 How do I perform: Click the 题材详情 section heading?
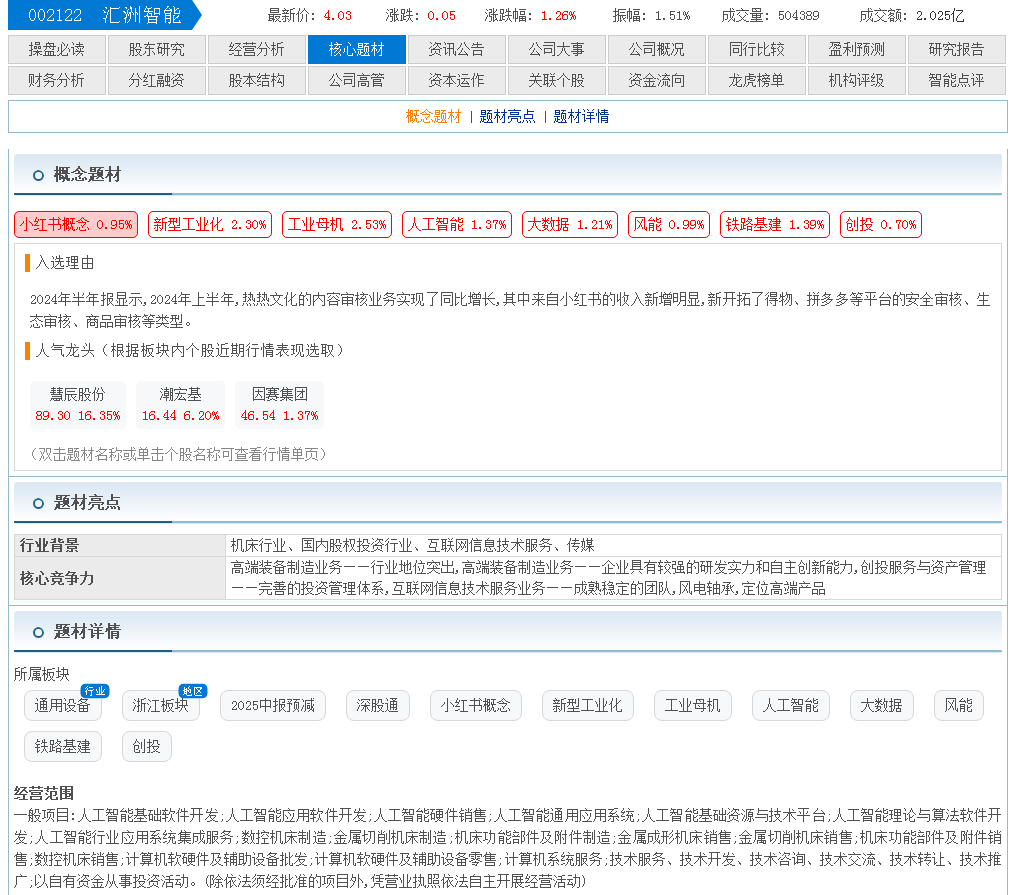pos(87,632)
